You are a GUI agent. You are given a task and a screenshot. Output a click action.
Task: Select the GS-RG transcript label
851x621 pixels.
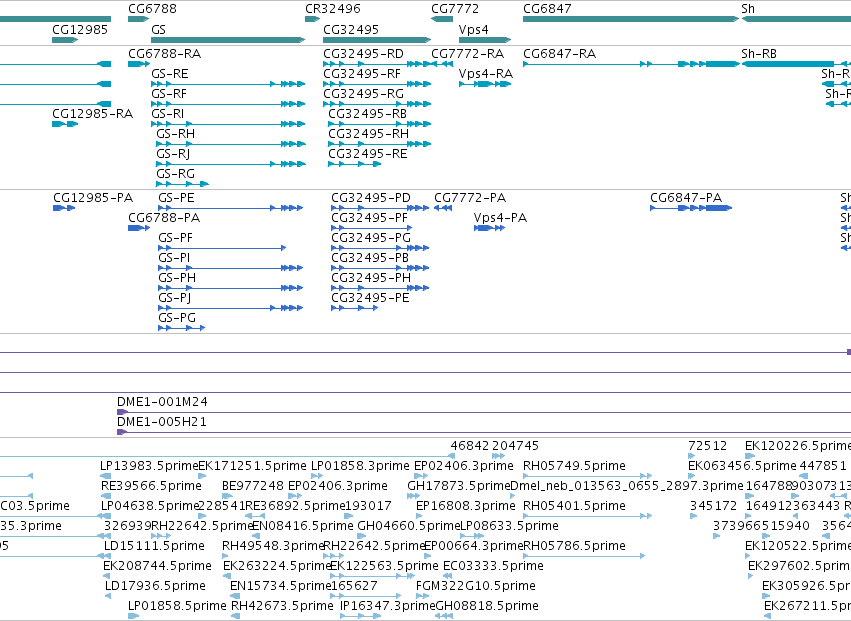175,174
